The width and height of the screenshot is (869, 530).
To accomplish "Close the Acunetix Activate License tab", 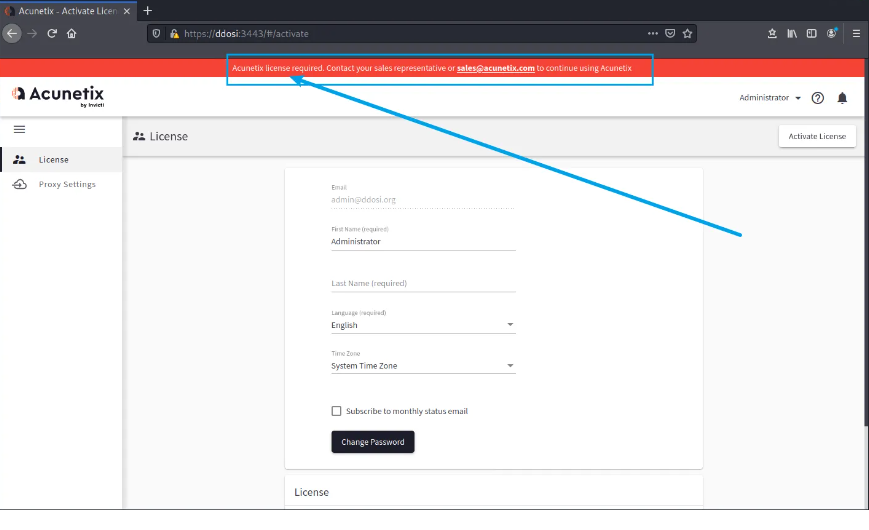I will (126, 11).
